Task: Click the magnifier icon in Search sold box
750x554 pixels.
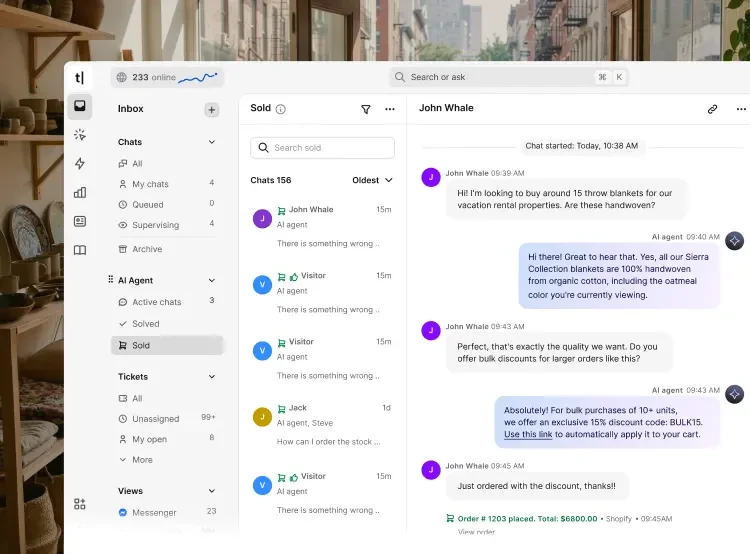Action: (x=263, y=147)
